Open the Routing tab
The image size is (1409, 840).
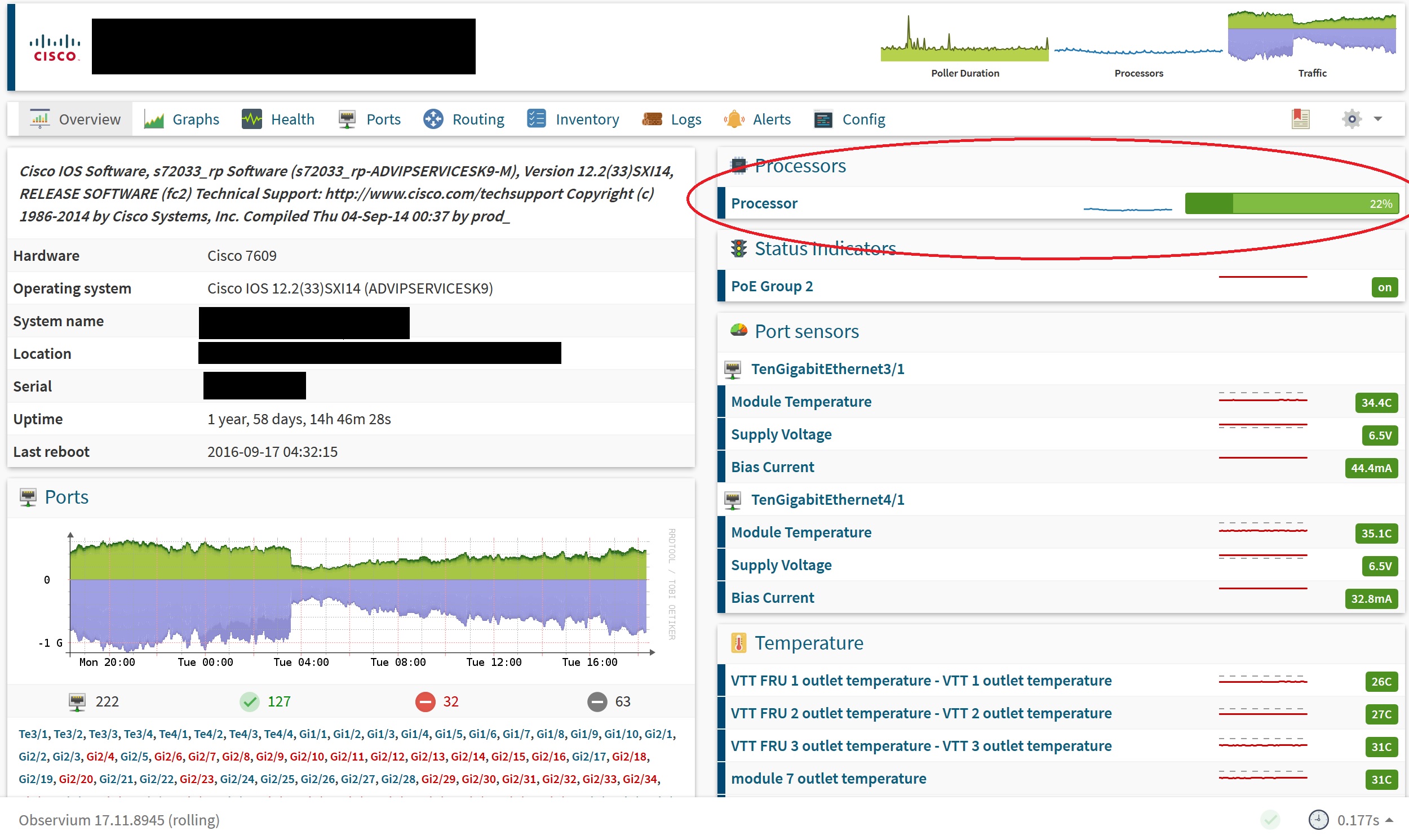pyautogui.click(x=464, y=119)
